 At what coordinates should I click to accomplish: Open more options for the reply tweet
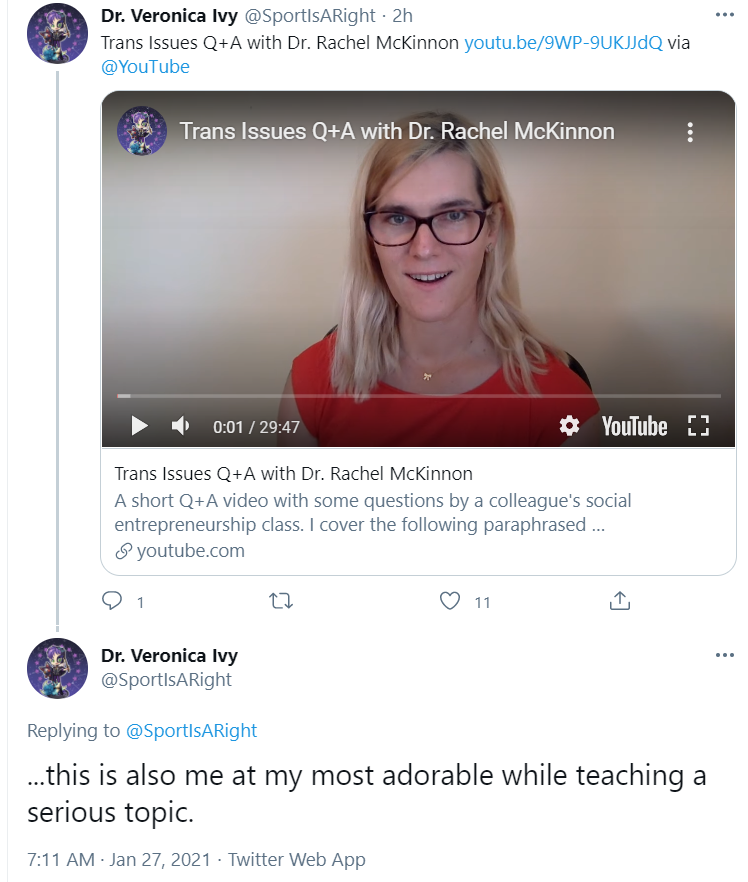[725, 655]
